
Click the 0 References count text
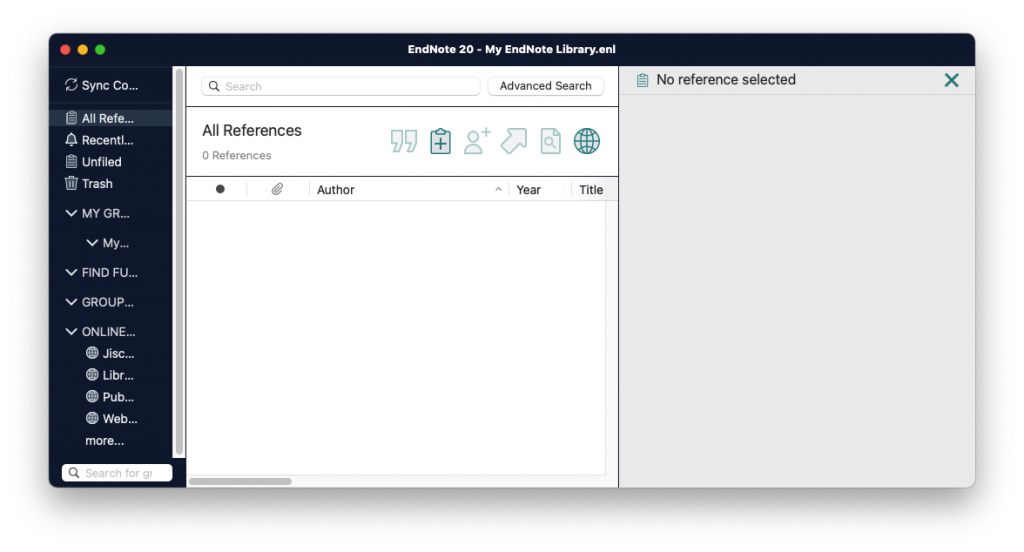[236, 155]
